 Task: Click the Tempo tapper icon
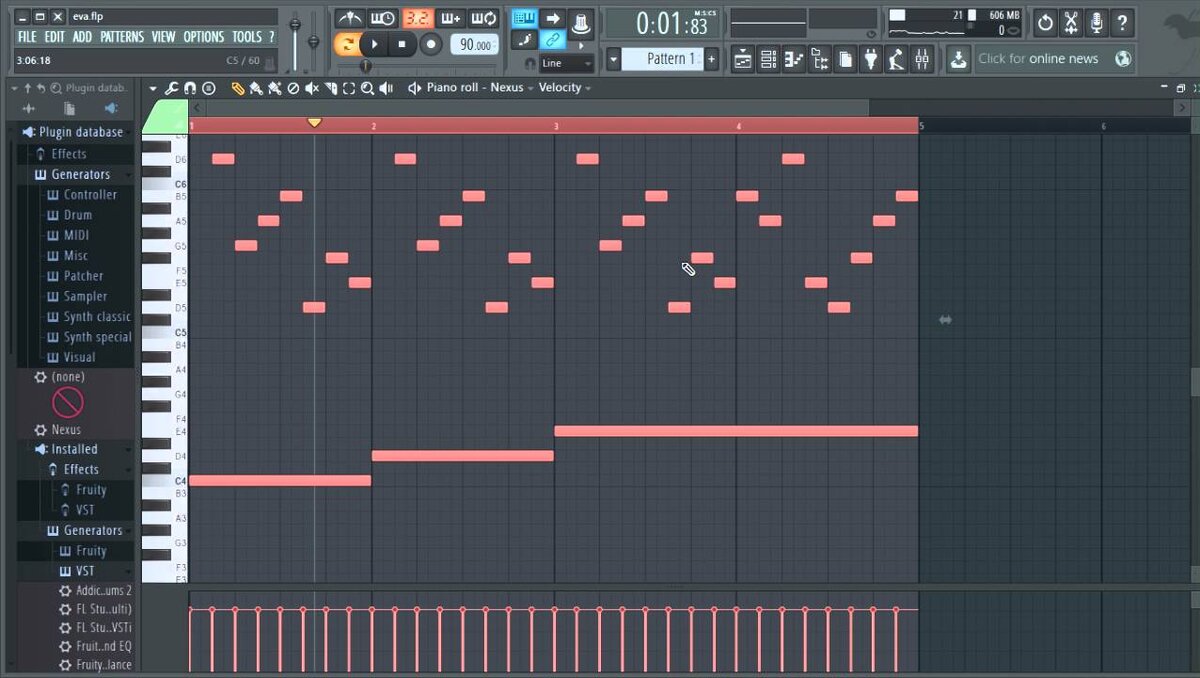896,59
